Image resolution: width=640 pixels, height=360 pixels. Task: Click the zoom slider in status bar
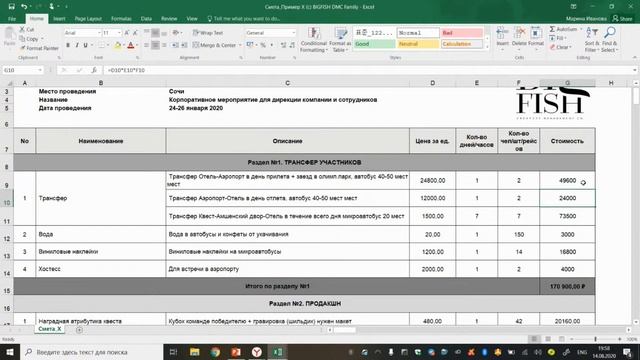596,339
